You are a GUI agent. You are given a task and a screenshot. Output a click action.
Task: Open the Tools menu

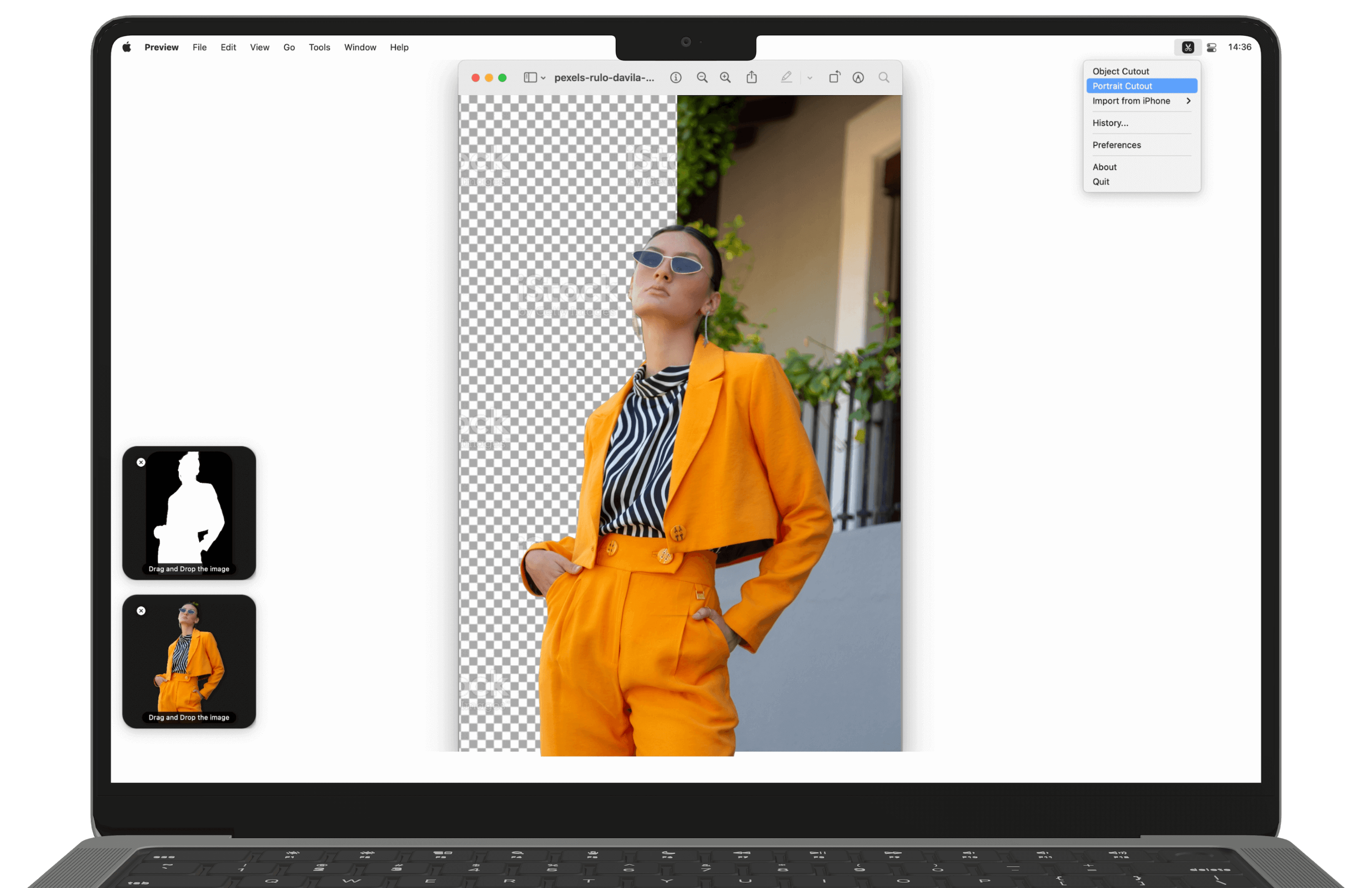click(319, 47)
